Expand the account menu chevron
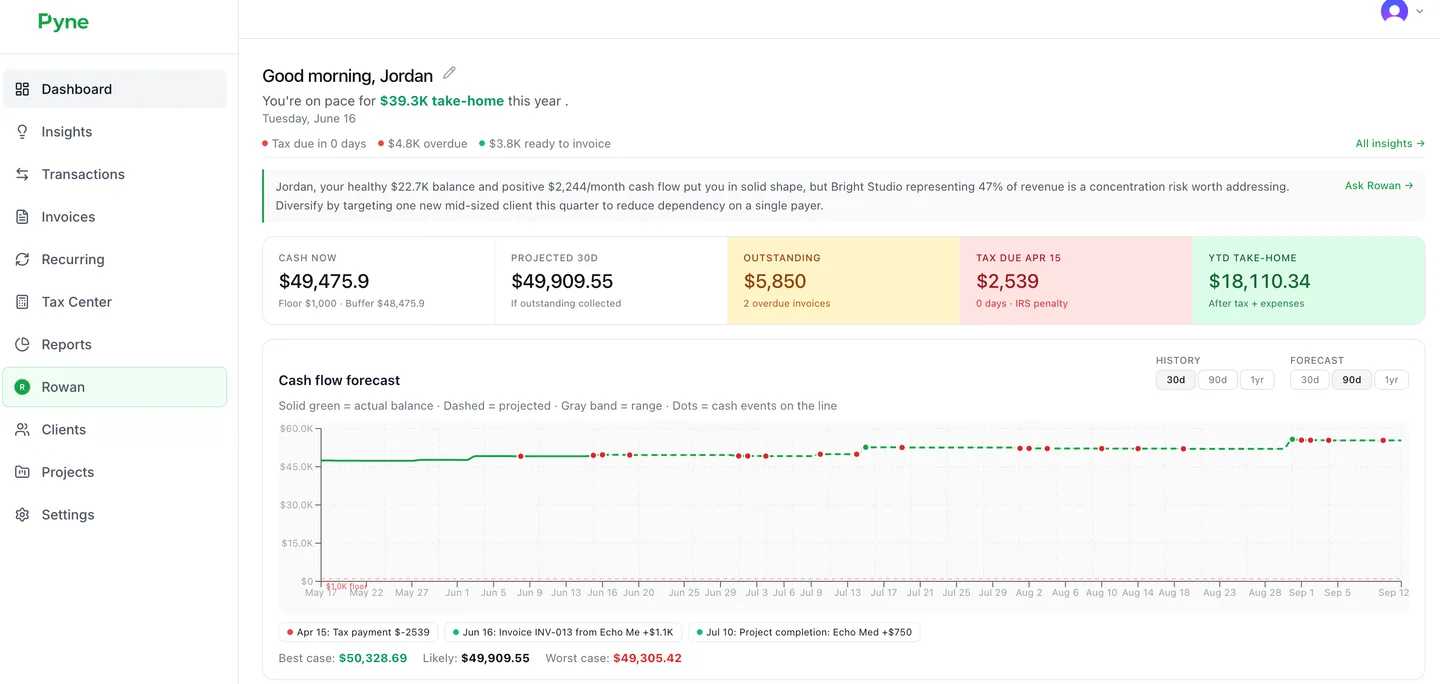This screenshot has width=1440, height=684. point(1420,12)
